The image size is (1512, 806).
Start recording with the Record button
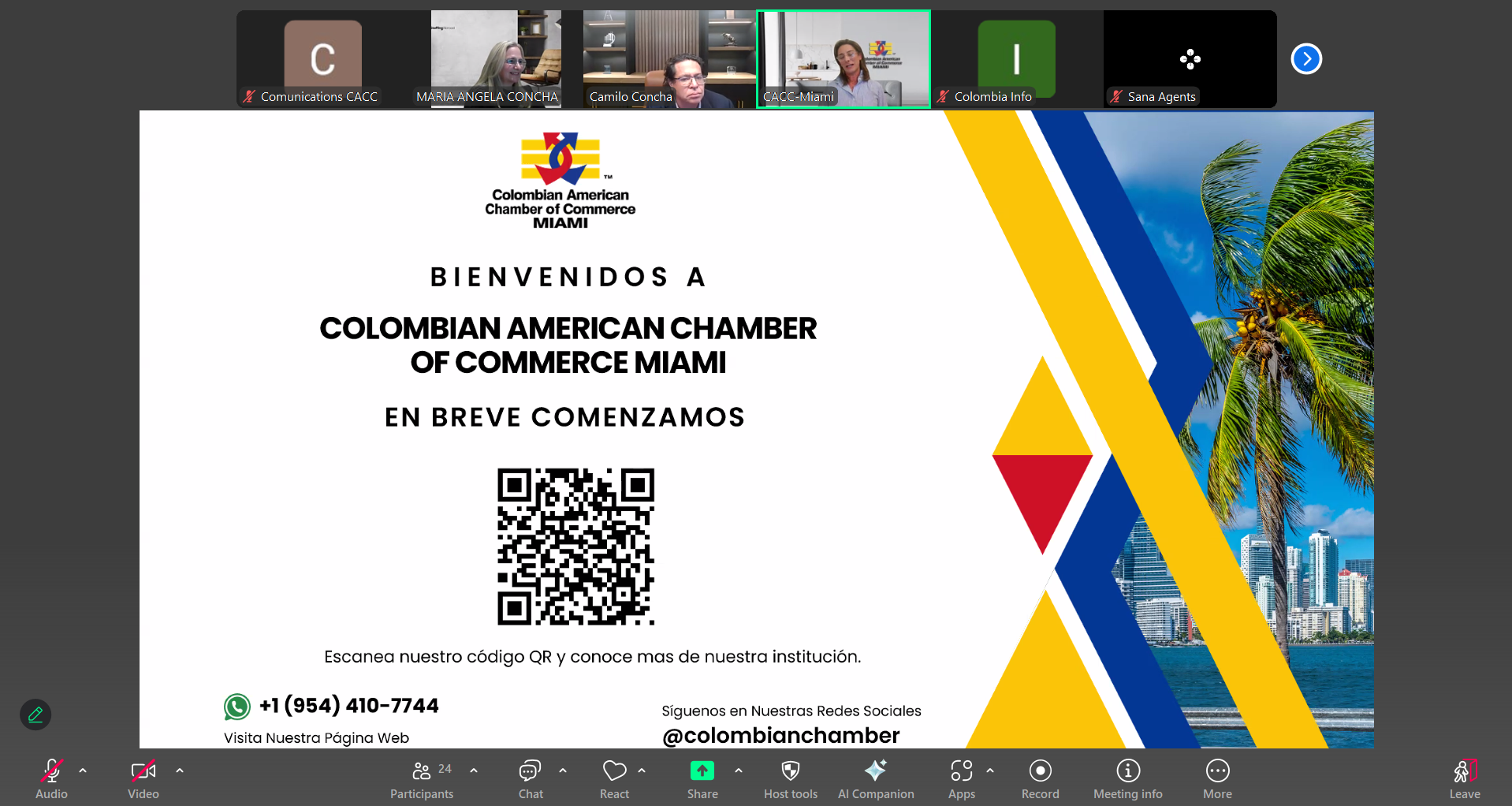pos(1041,778)
